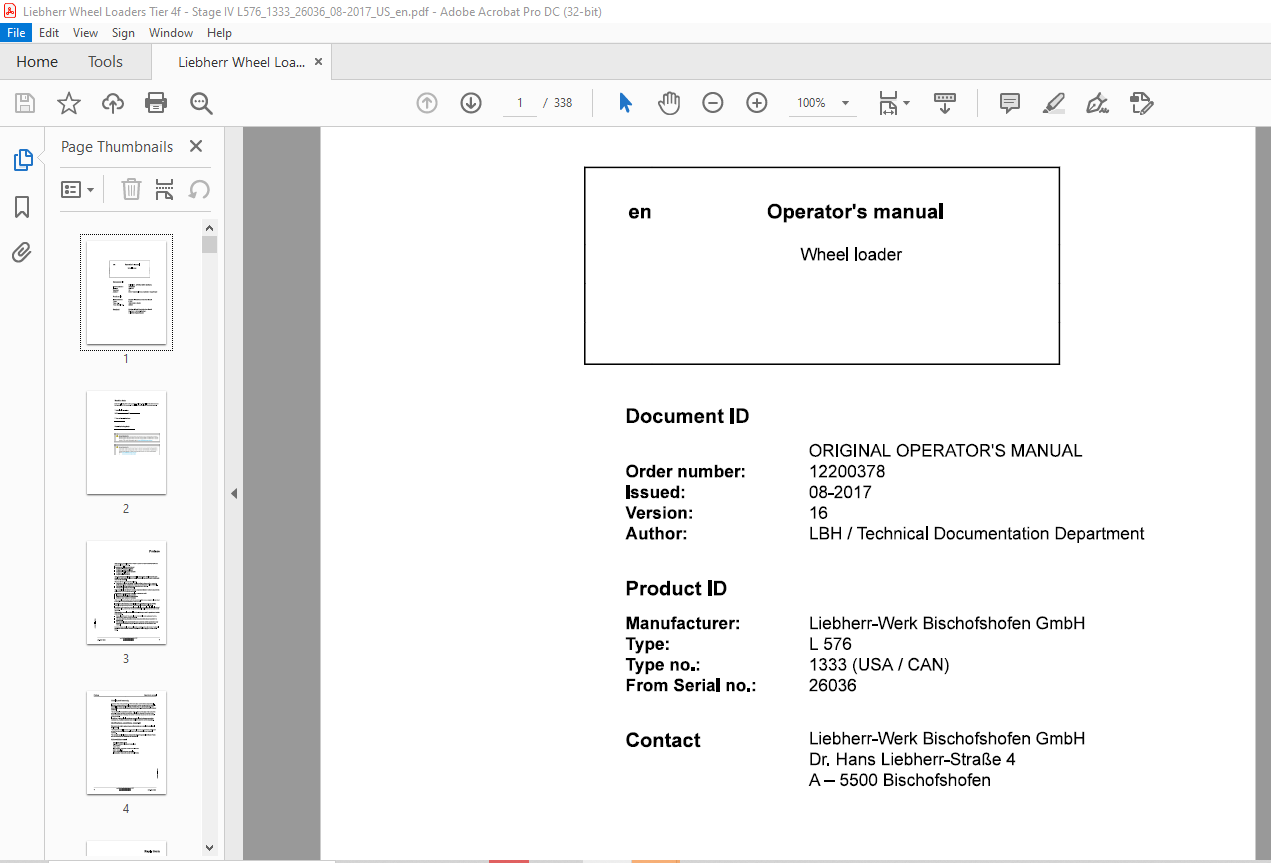The image size is (1271, 863).
Task: Open Page Thumbnails sidebar icon
Action: click(22, 160)
